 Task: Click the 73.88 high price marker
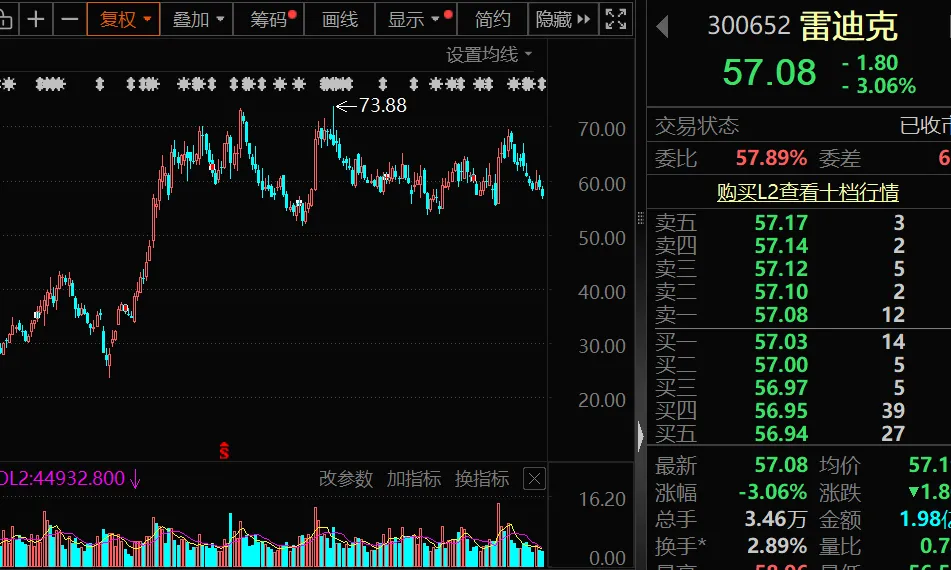[x=371, y=106]
